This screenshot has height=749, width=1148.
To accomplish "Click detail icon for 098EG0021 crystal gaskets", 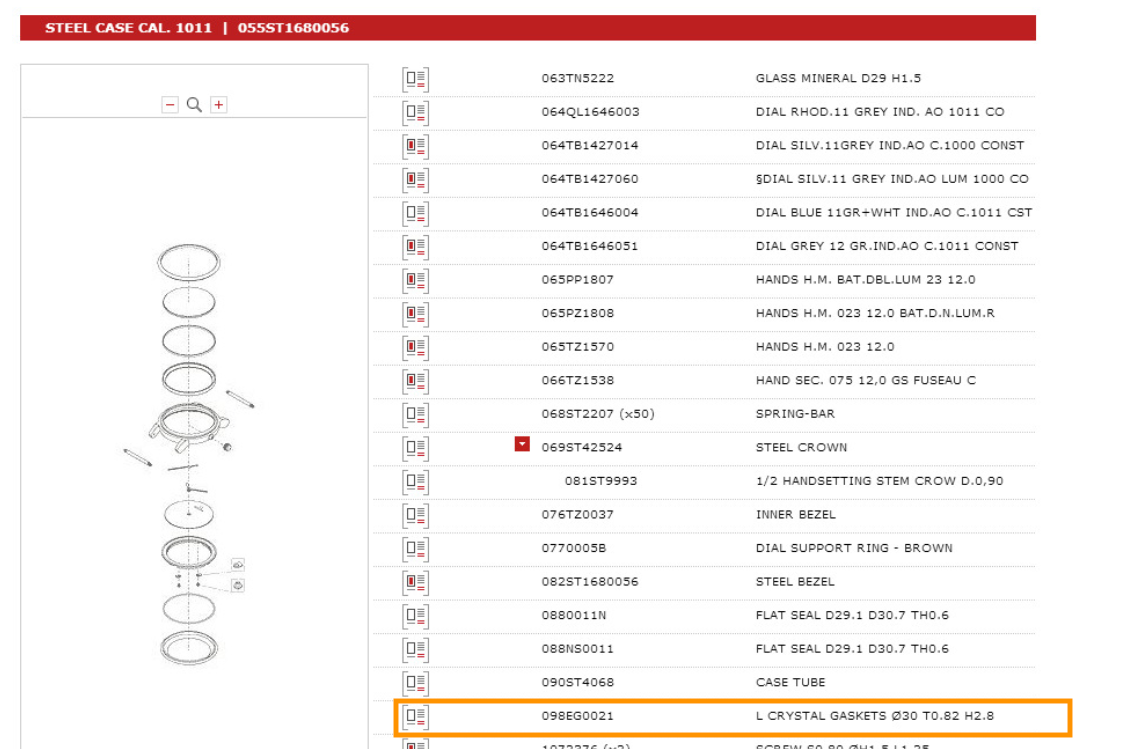I will (415, 716).
